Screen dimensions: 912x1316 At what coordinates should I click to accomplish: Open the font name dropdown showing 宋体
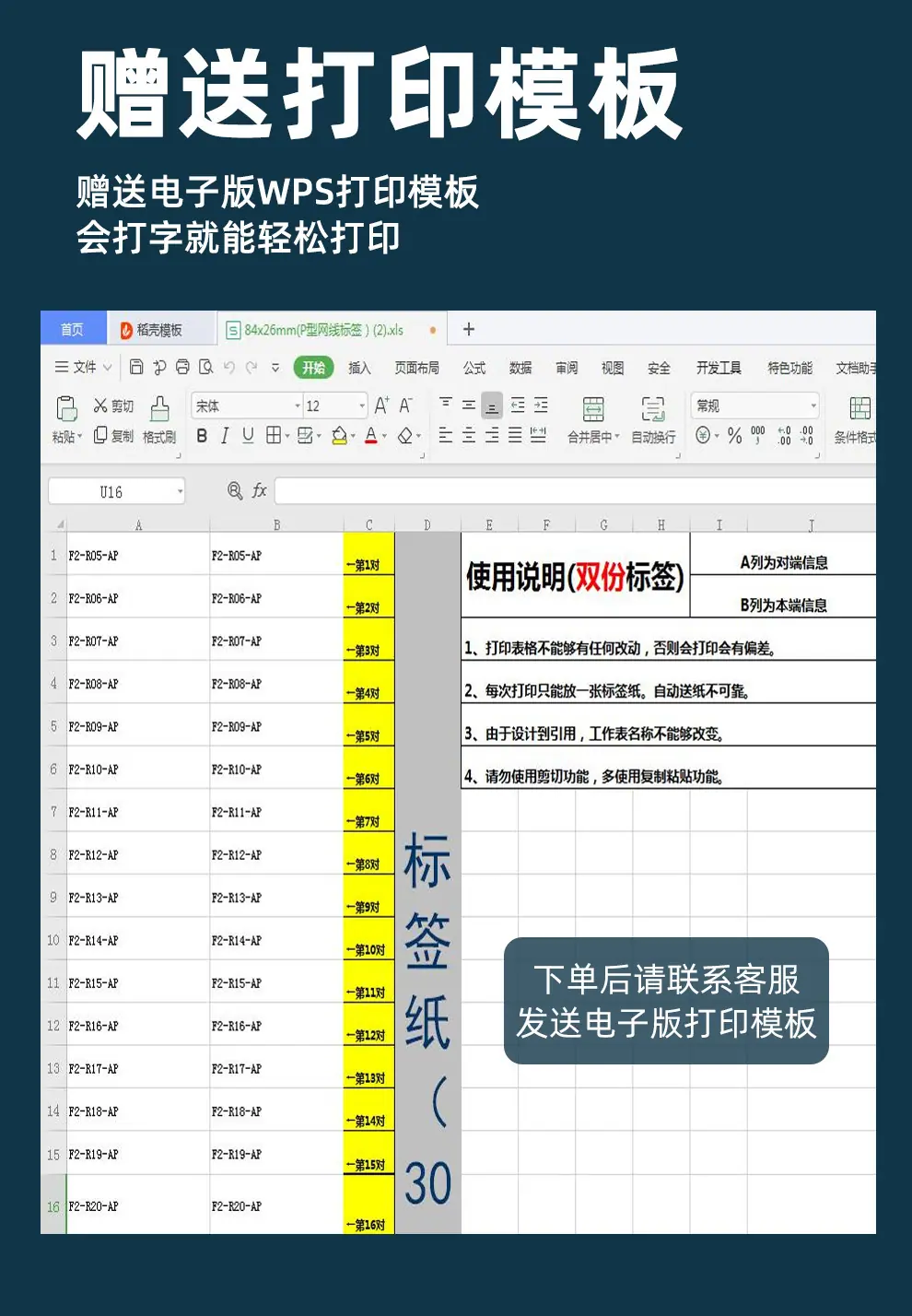tap(247, 405)
